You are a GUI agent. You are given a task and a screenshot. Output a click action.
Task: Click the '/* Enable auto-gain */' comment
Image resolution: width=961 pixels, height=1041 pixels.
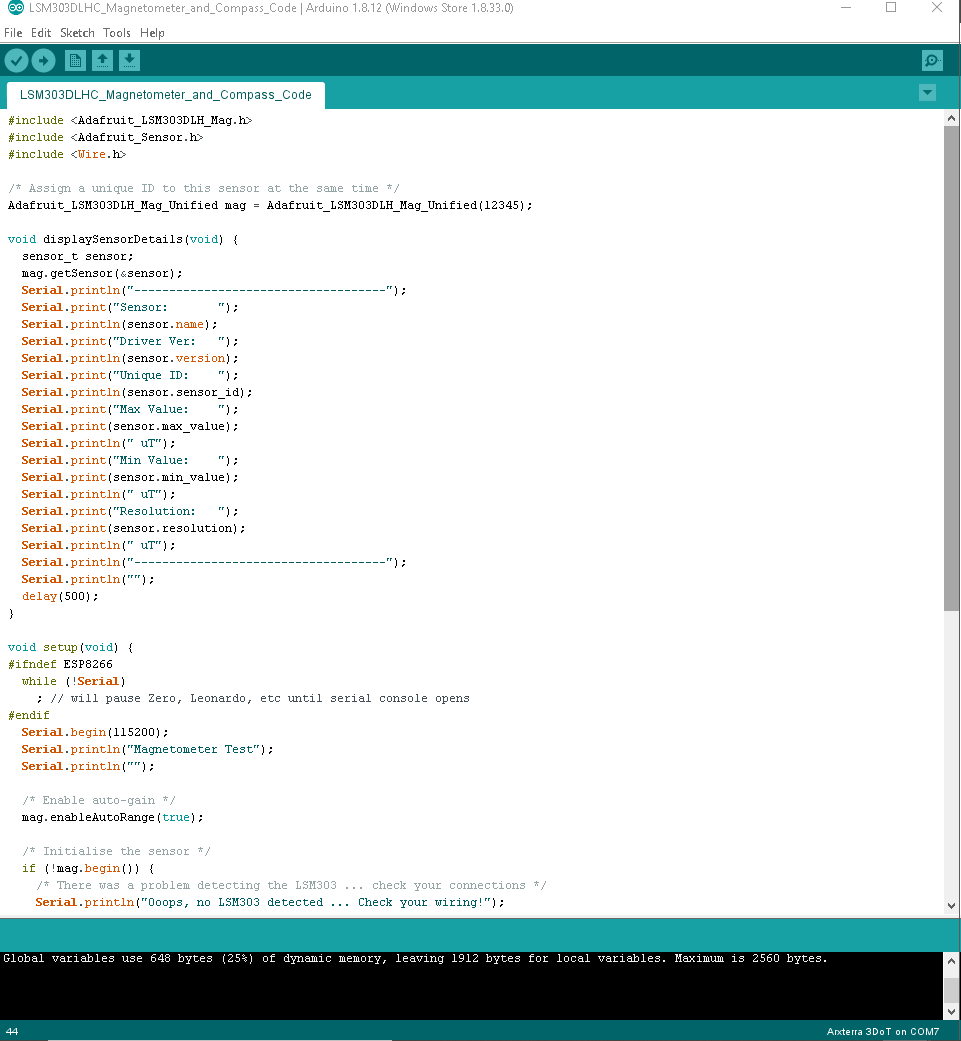click(99, 800)
